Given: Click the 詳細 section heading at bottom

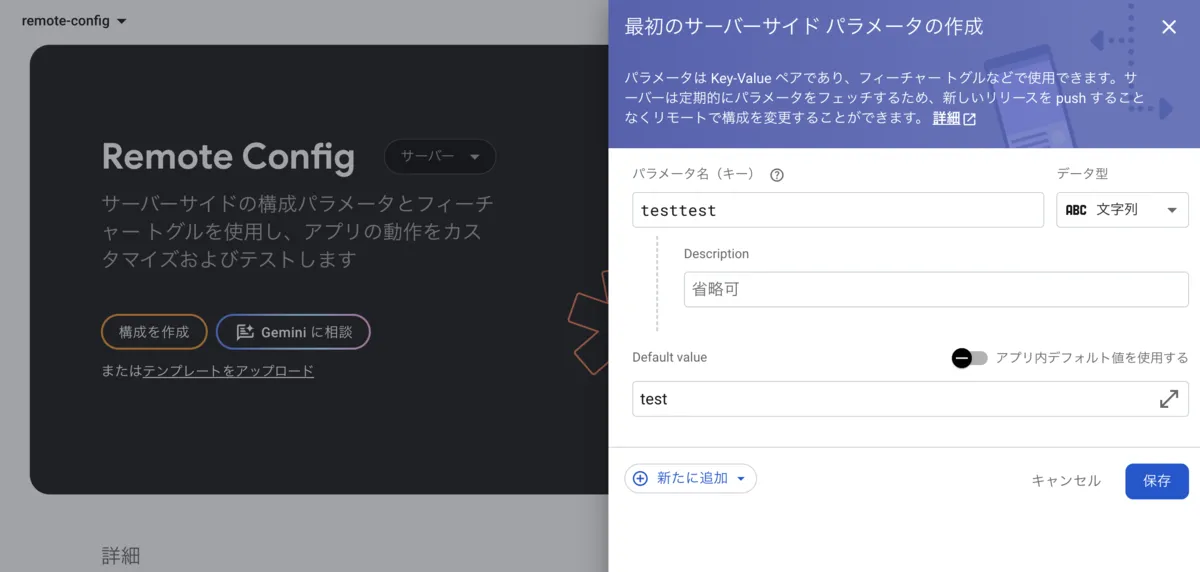Looking at the screenshot, I should click(x=121, y=556).
